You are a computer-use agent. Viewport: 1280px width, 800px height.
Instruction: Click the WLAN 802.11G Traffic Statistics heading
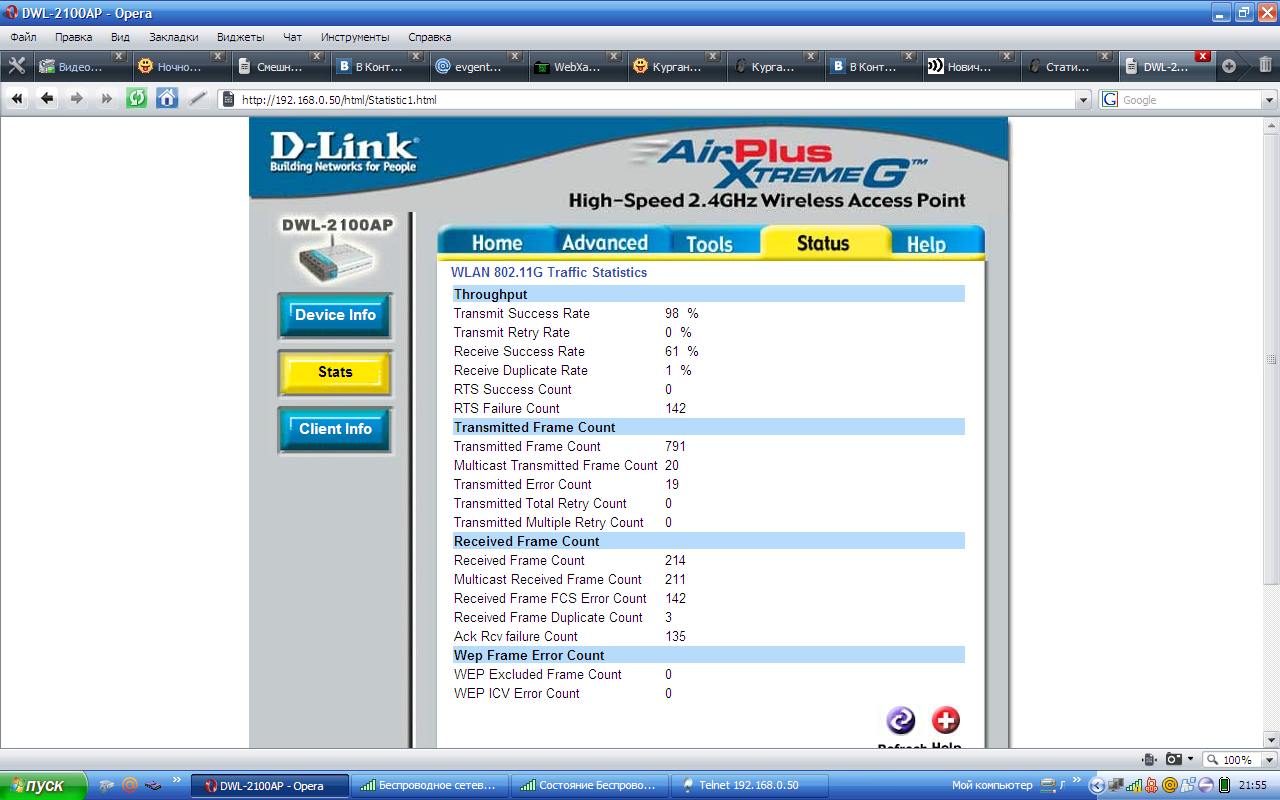[x=549, y=272]
